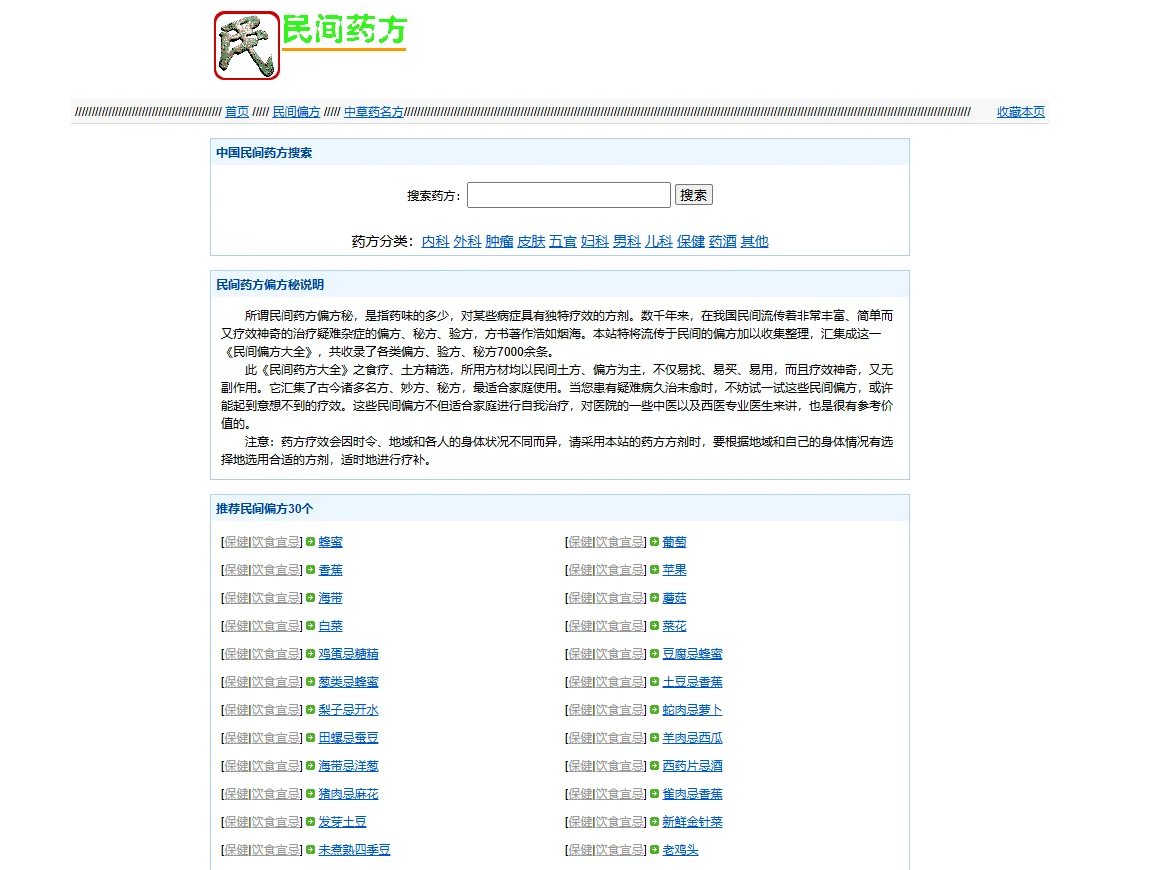Click the green arrow icon before 豆腐忌蜂蜜

654,654
